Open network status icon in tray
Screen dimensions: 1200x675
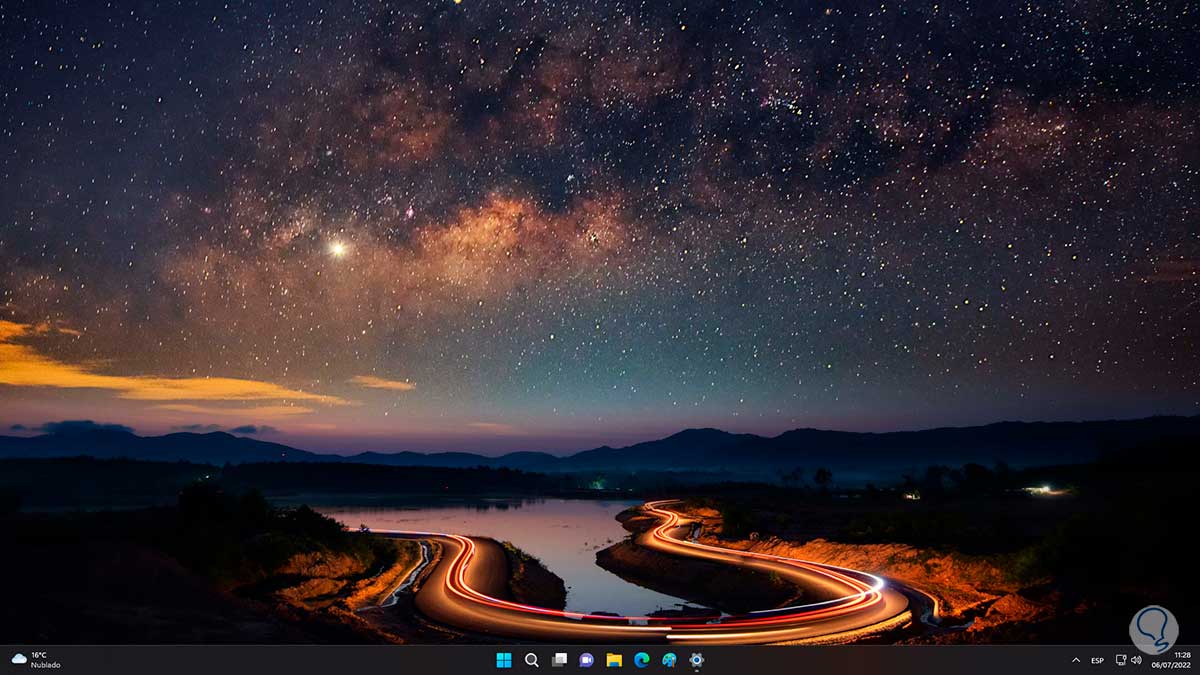(1121, 660)
